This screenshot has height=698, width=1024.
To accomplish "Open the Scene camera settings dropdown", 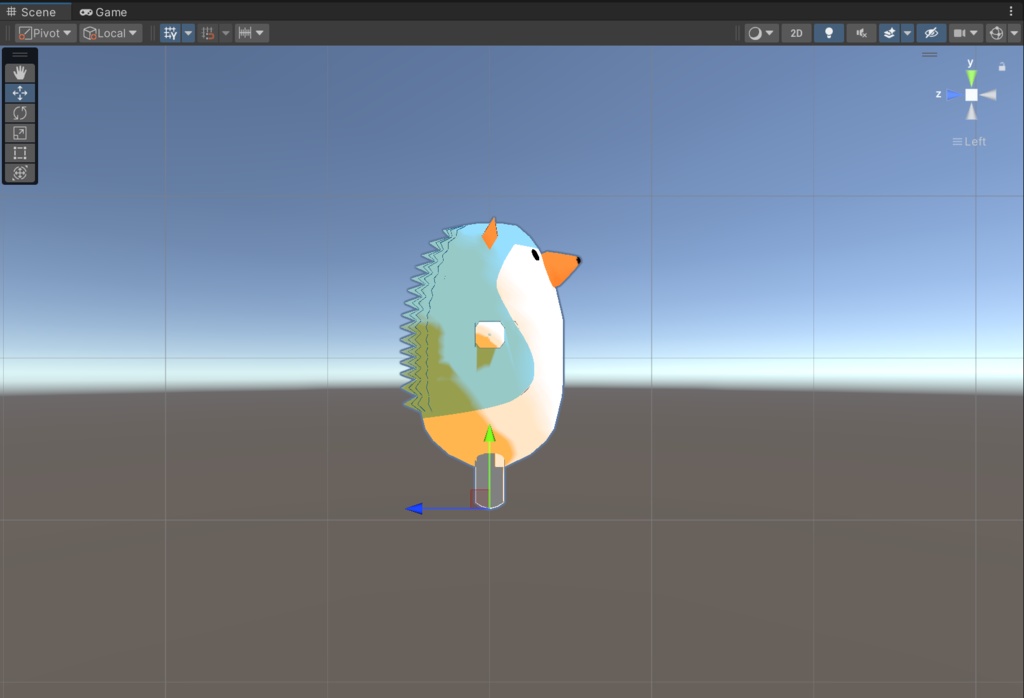I will 966,33.
